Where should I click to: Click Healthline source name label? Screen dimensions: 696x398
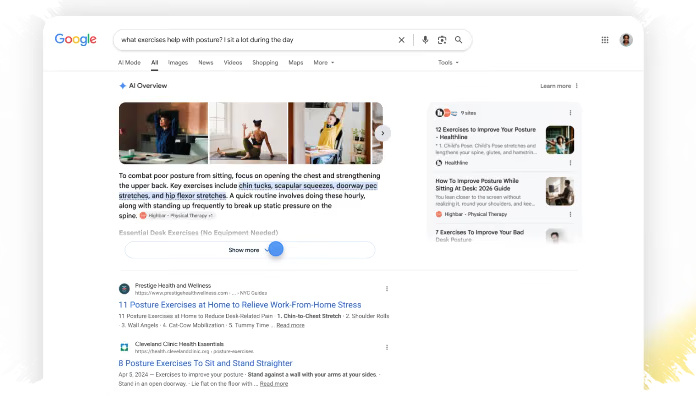click(456, 163)
